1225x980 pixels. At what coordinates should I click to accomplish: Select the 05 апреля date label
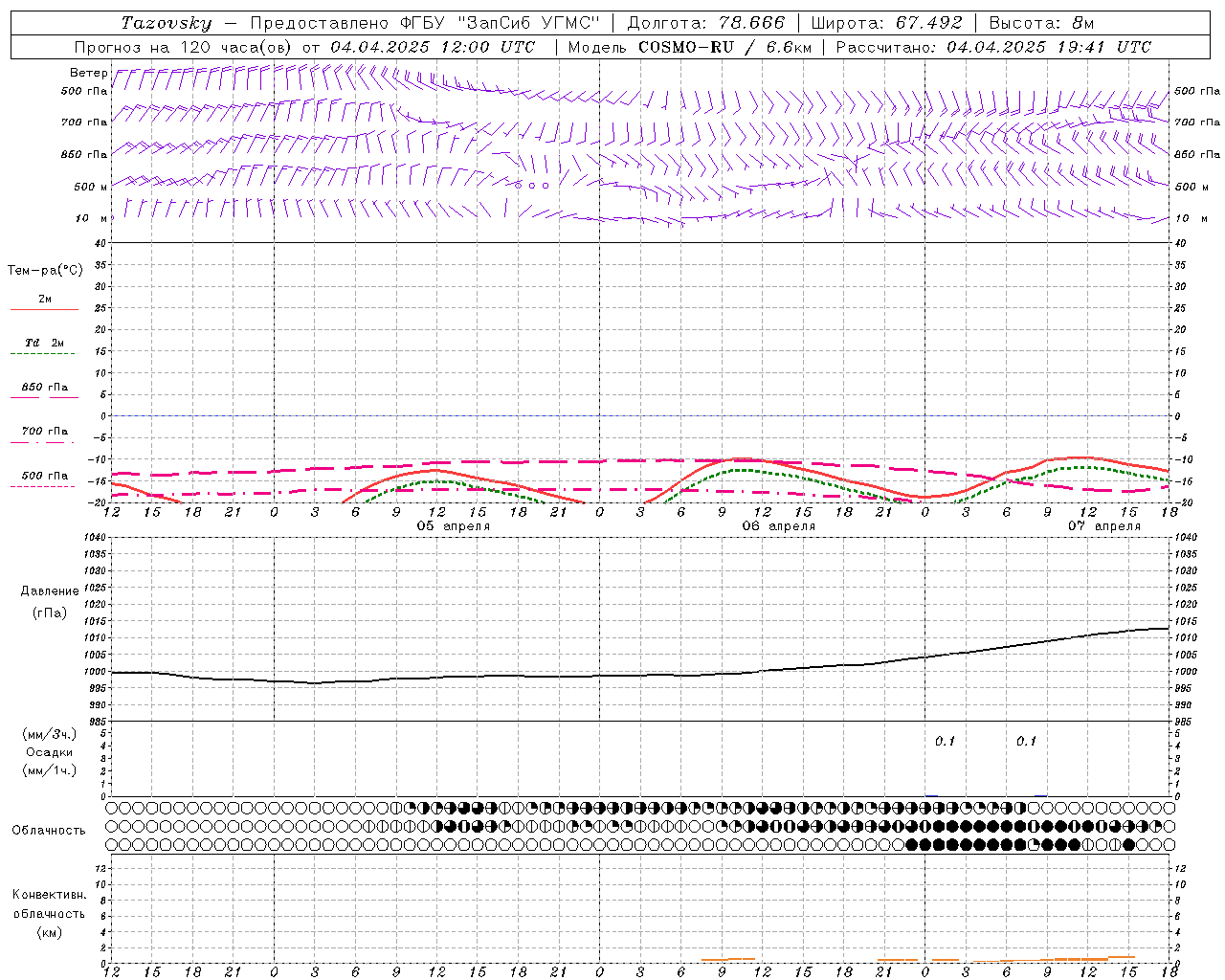point(454,526)
